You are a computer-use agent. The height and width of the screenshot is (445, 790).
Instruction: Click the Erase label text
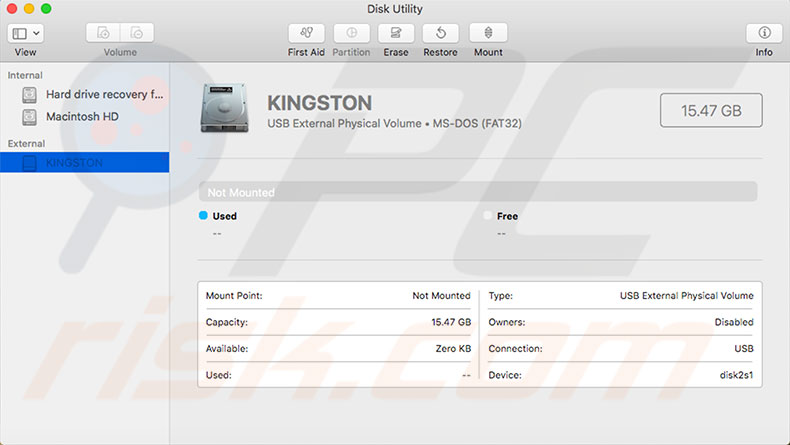click(396, 52)
